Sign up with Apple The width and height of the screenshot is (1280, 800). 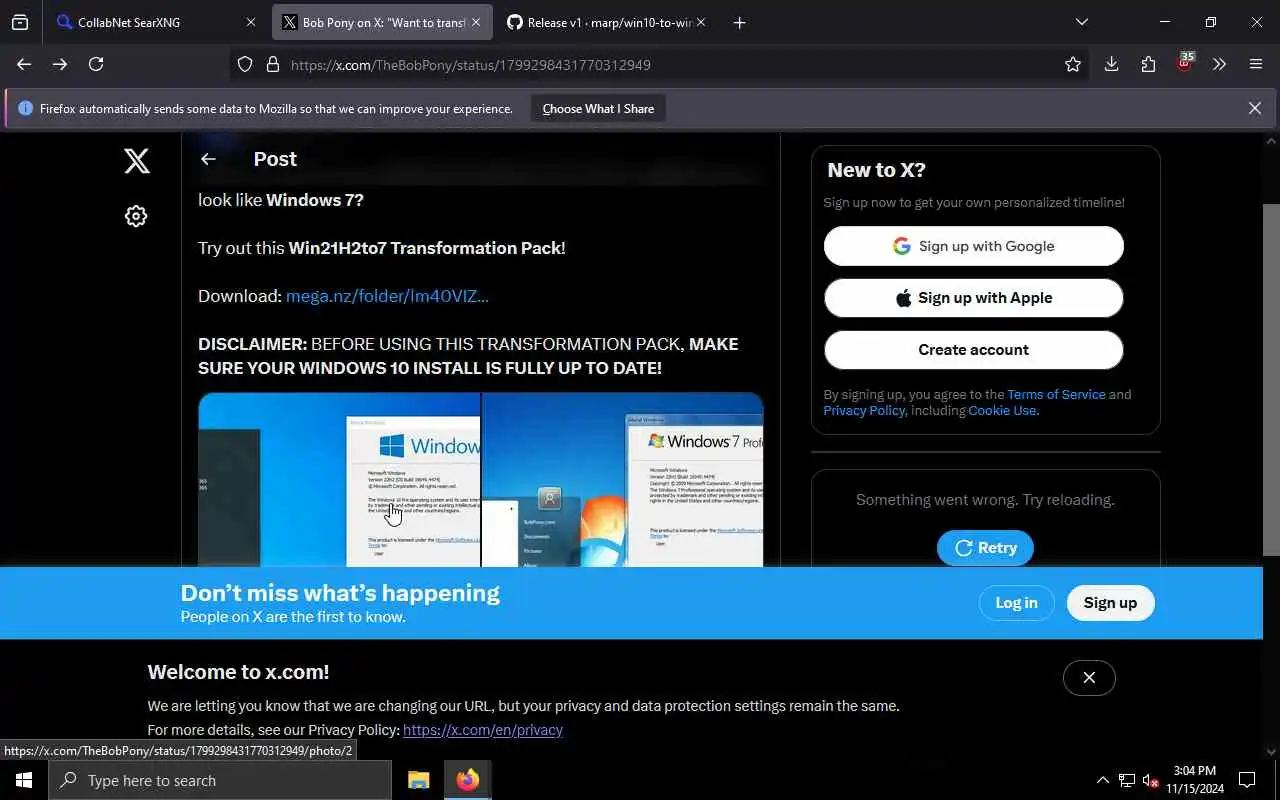[974, 298]
